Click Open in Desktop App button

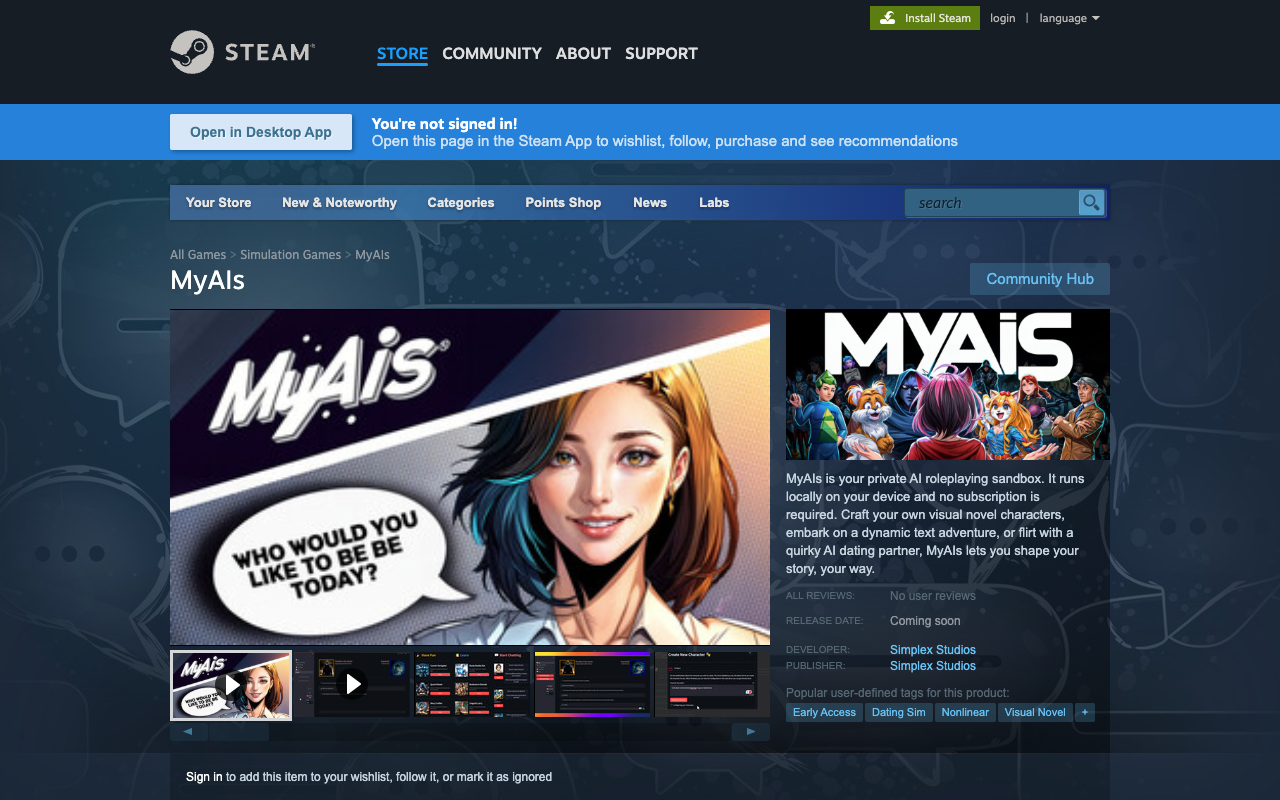tap(261, 132)
